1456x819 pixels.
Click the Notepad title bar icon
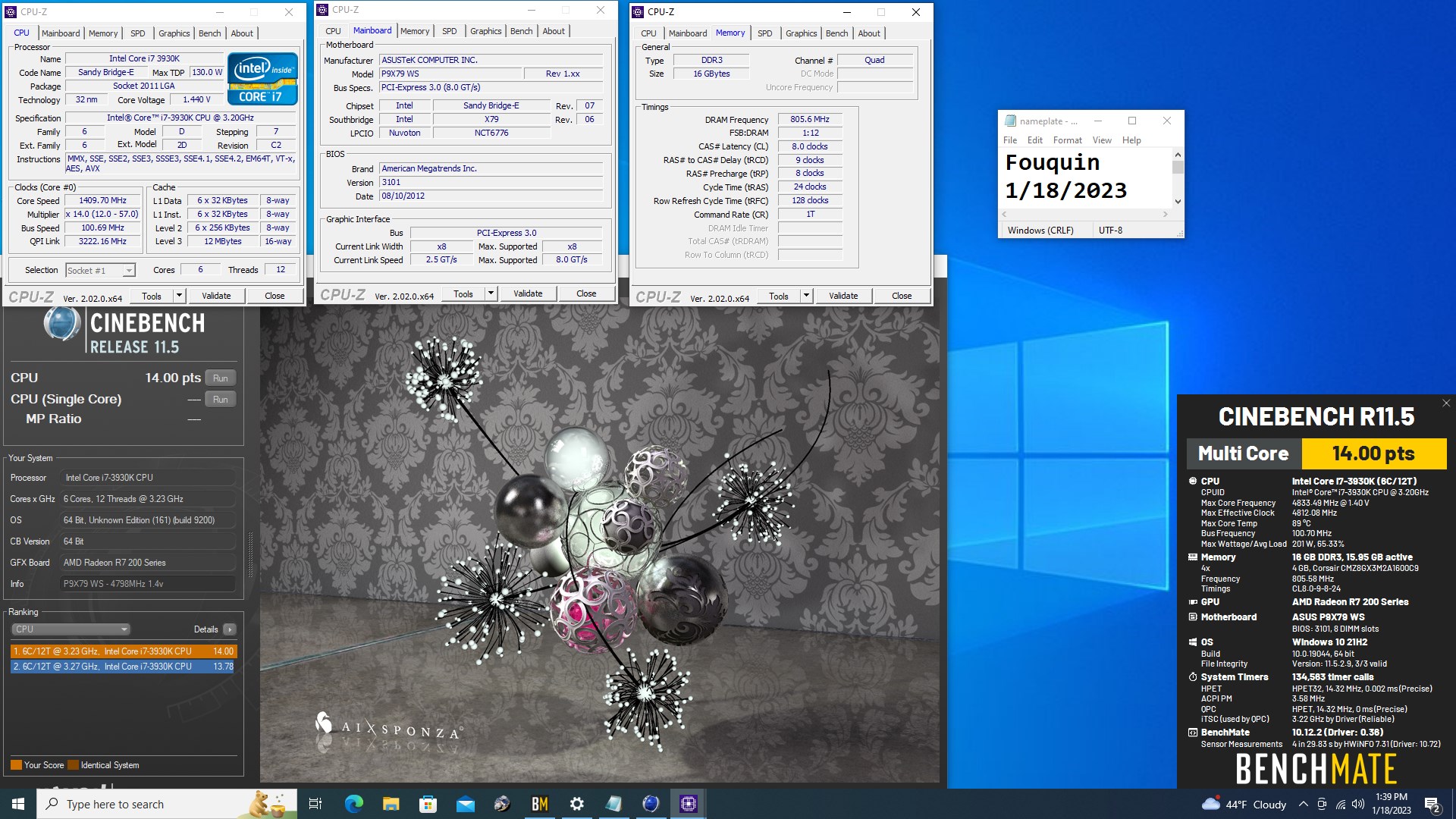pos(1010,121)
